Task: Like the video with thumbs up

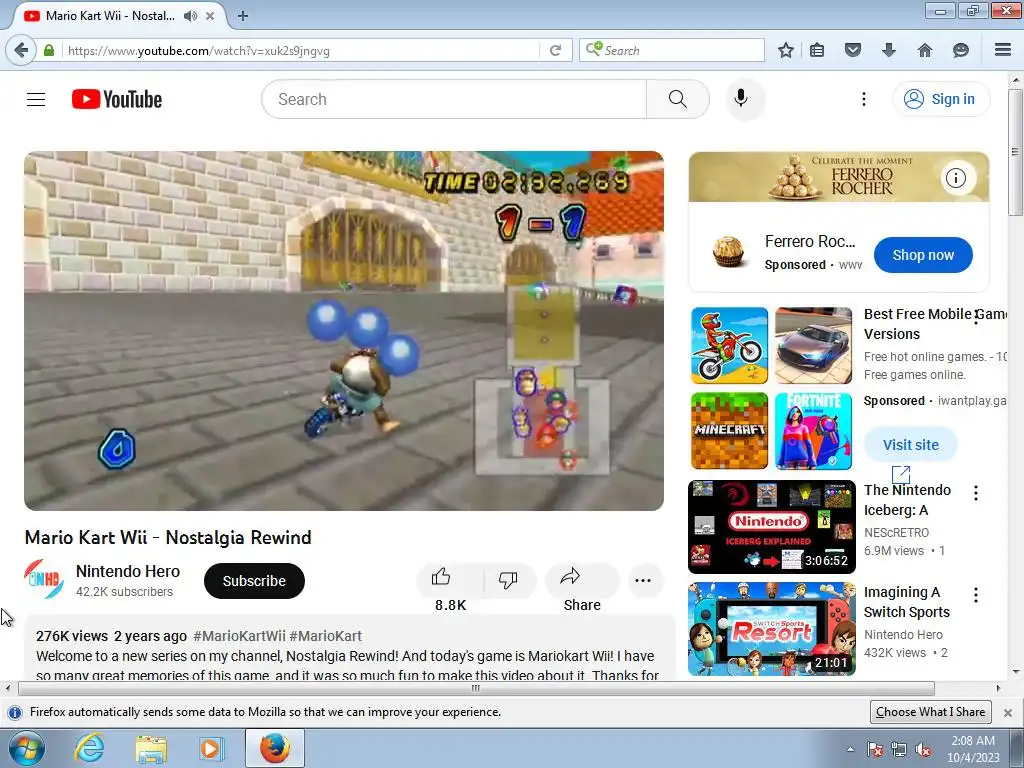Action: (x=450, y=580)
